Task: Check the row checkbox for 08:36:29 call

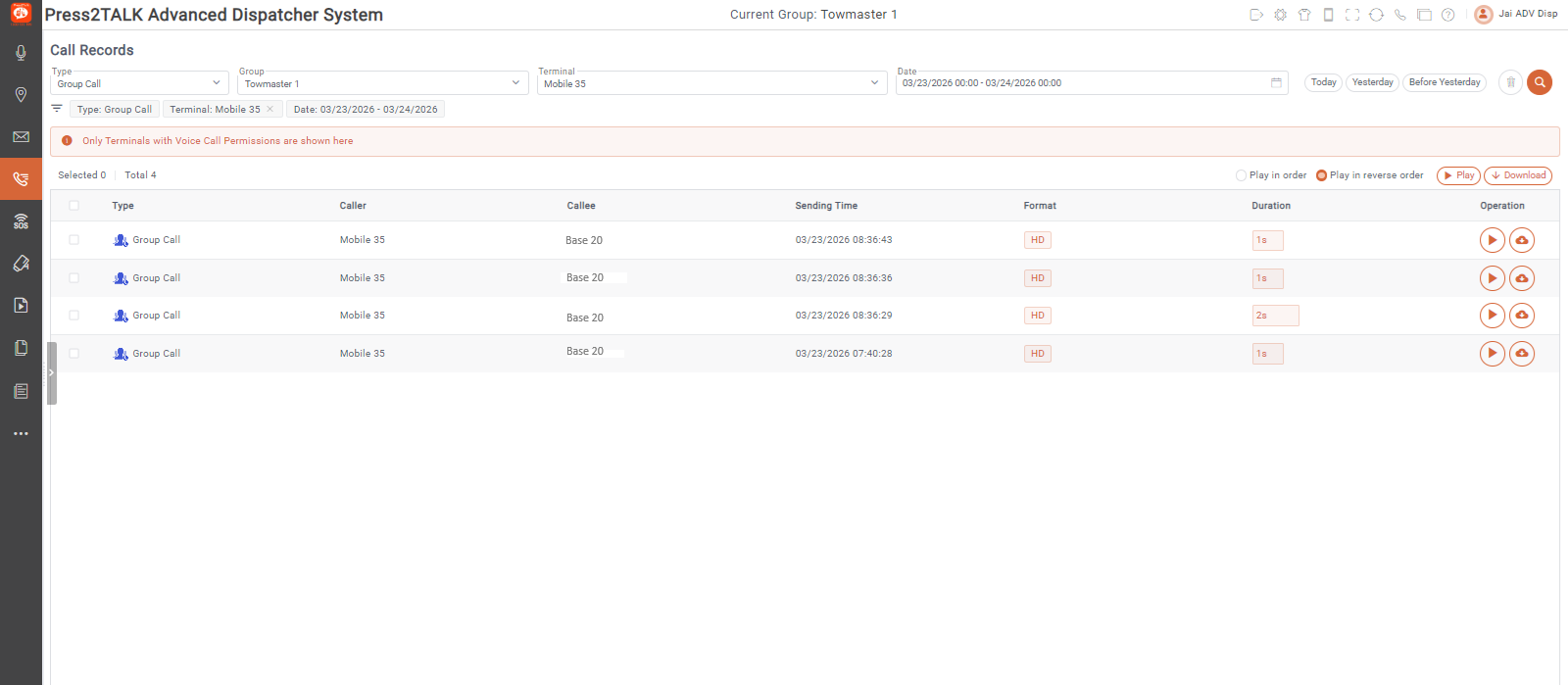Action: coord(73,316)
